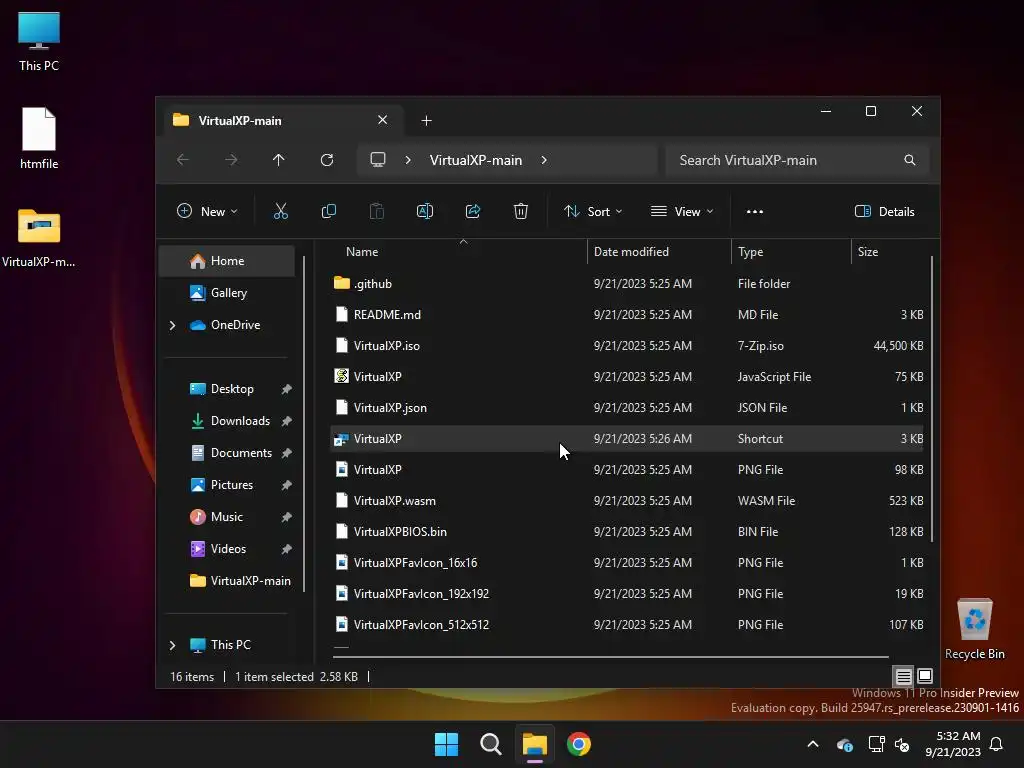The height and width of the screenshot is (768, 1024).
Task: Switch to details list layout icon
Action: click(x=903, y=676)
